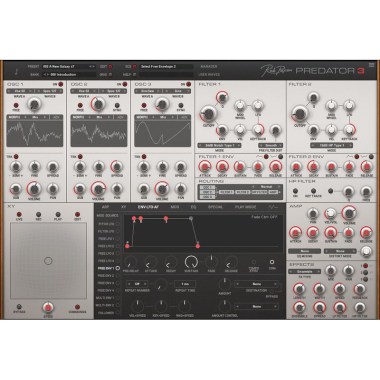Switch to the ARP tab

tap(105, 207)
